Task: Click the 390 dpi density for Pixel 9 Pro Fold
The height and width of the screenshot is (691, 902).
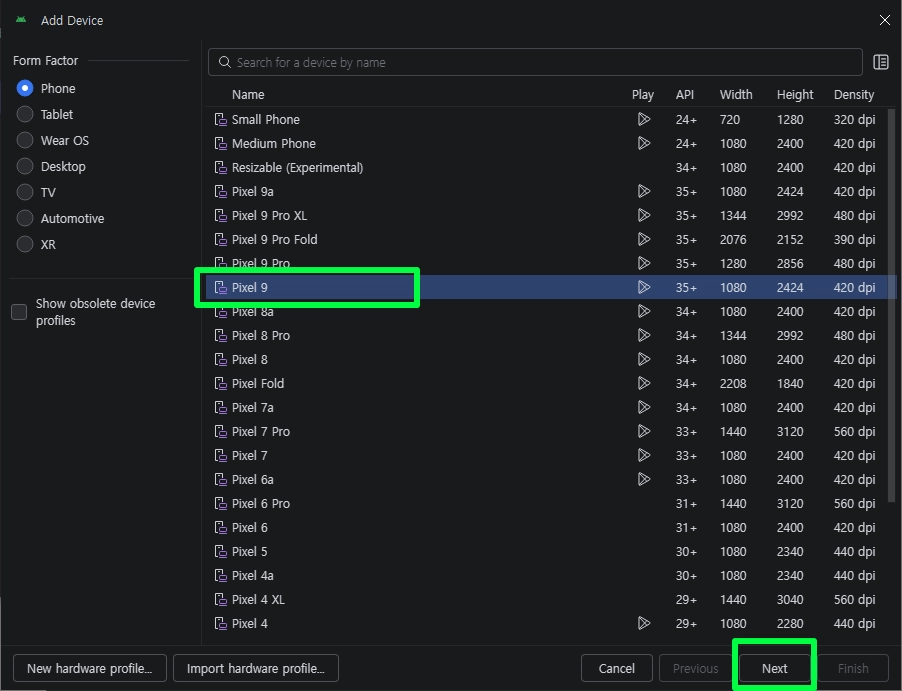Action: click(854, 239)
